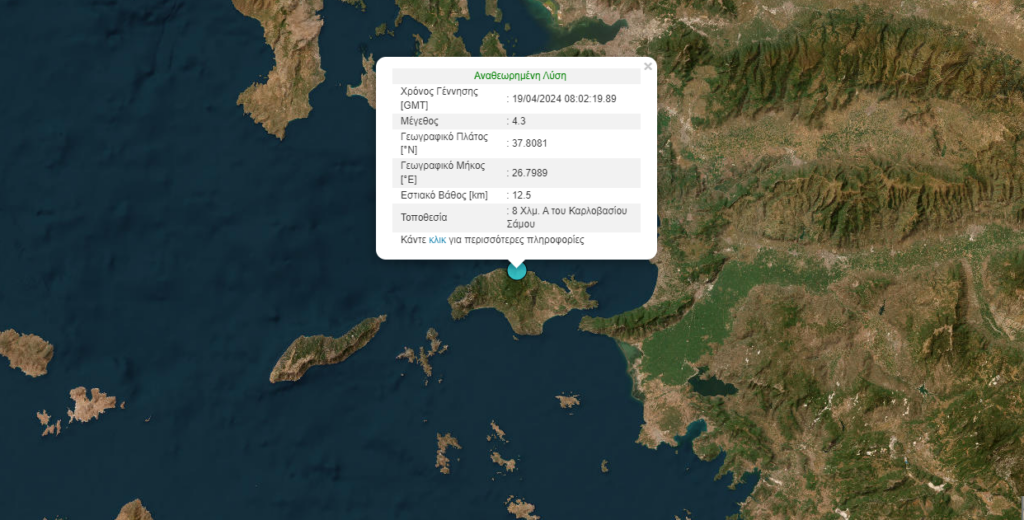Click the location text '8 Χλμ. Α του Καρλοβασίου Σάμου'
The image size is (1024, 520).
click(x=569, y=218)
